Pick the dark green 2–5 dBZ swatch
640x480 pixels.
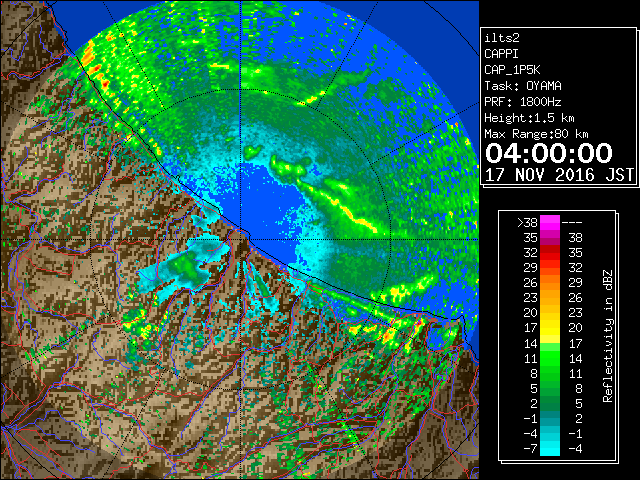pyautogui.click(x=550, y=403)
